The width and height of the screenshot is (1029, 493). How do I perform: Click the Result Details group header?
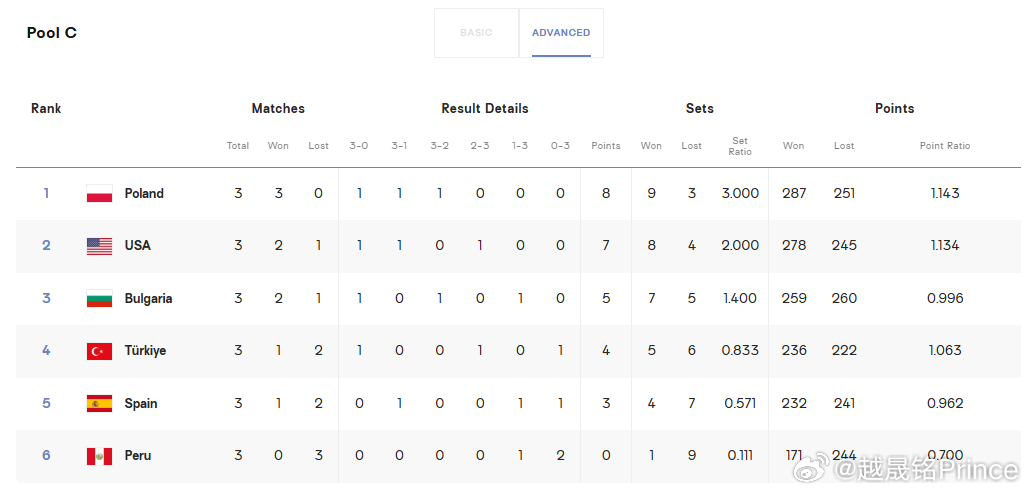point(484,108)
